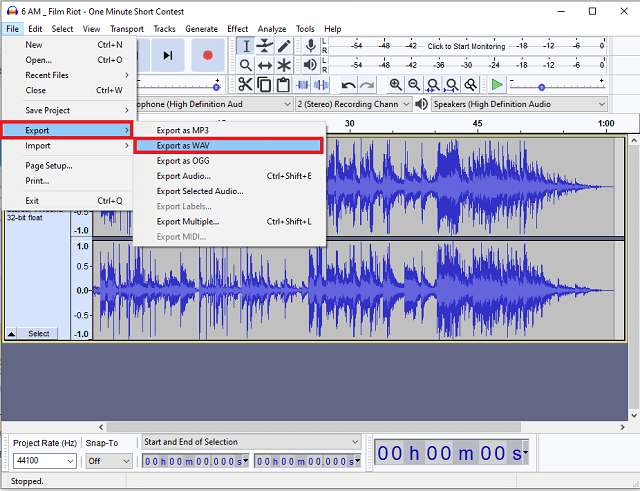Click the Zoom In icon
640x491 pixels.
click(395, 84)
